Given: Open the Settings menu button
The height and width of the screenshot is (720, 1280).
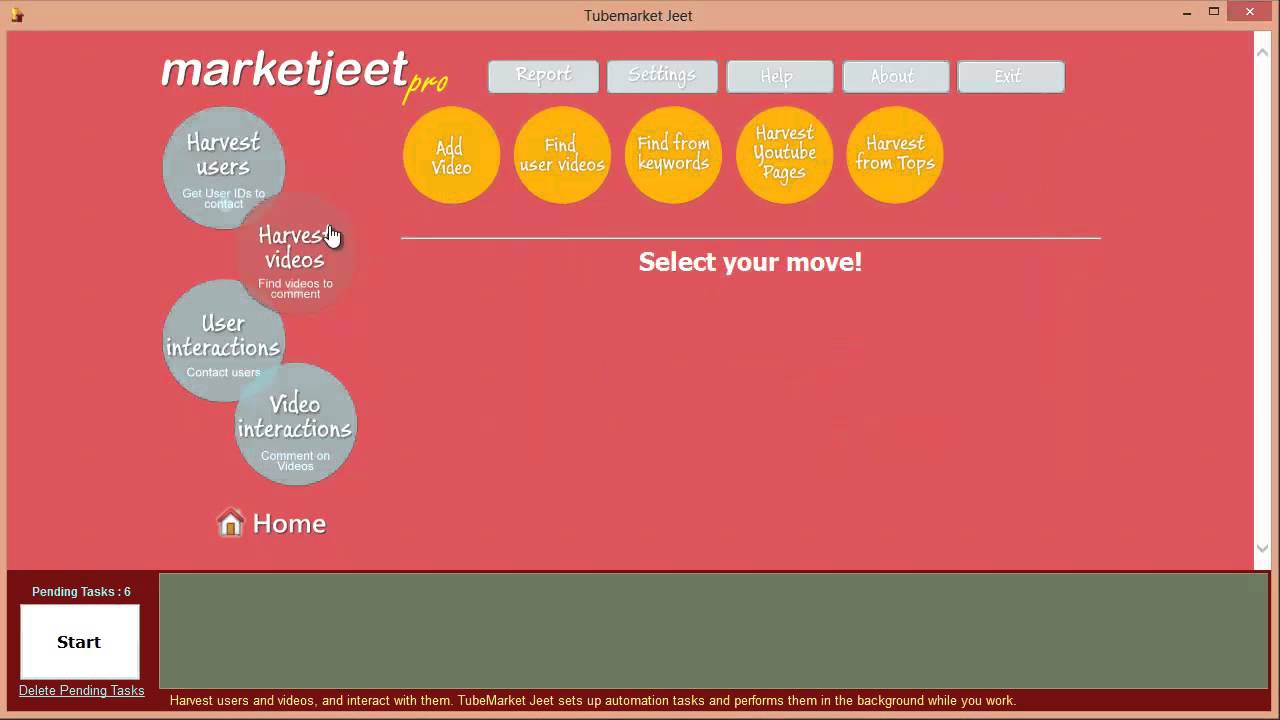Looking at the screenshot, I should 662,76.
